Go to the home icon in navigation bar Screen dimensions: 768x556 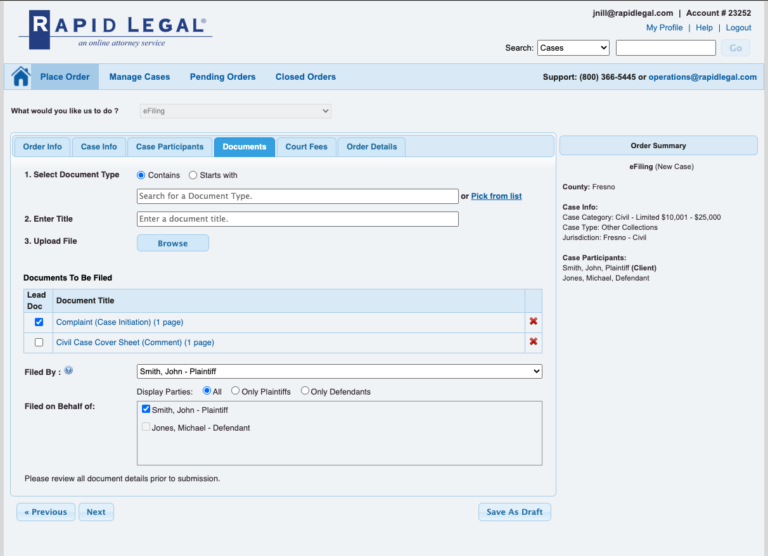[x=21, y=76]
